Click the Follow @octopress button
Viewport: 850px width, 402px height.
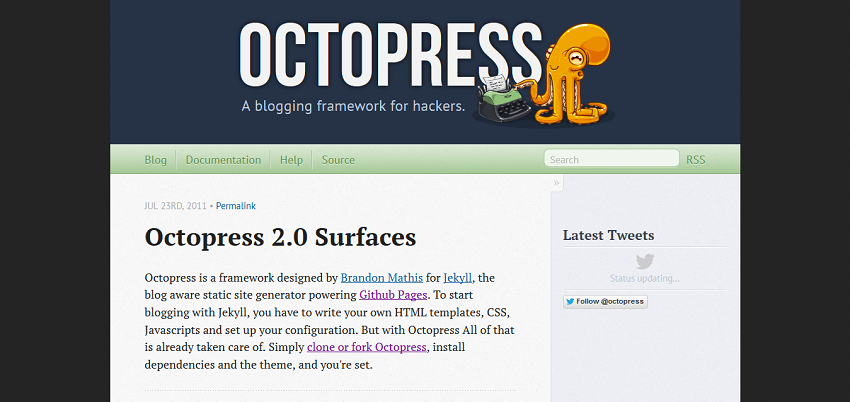tap(605, 302)
